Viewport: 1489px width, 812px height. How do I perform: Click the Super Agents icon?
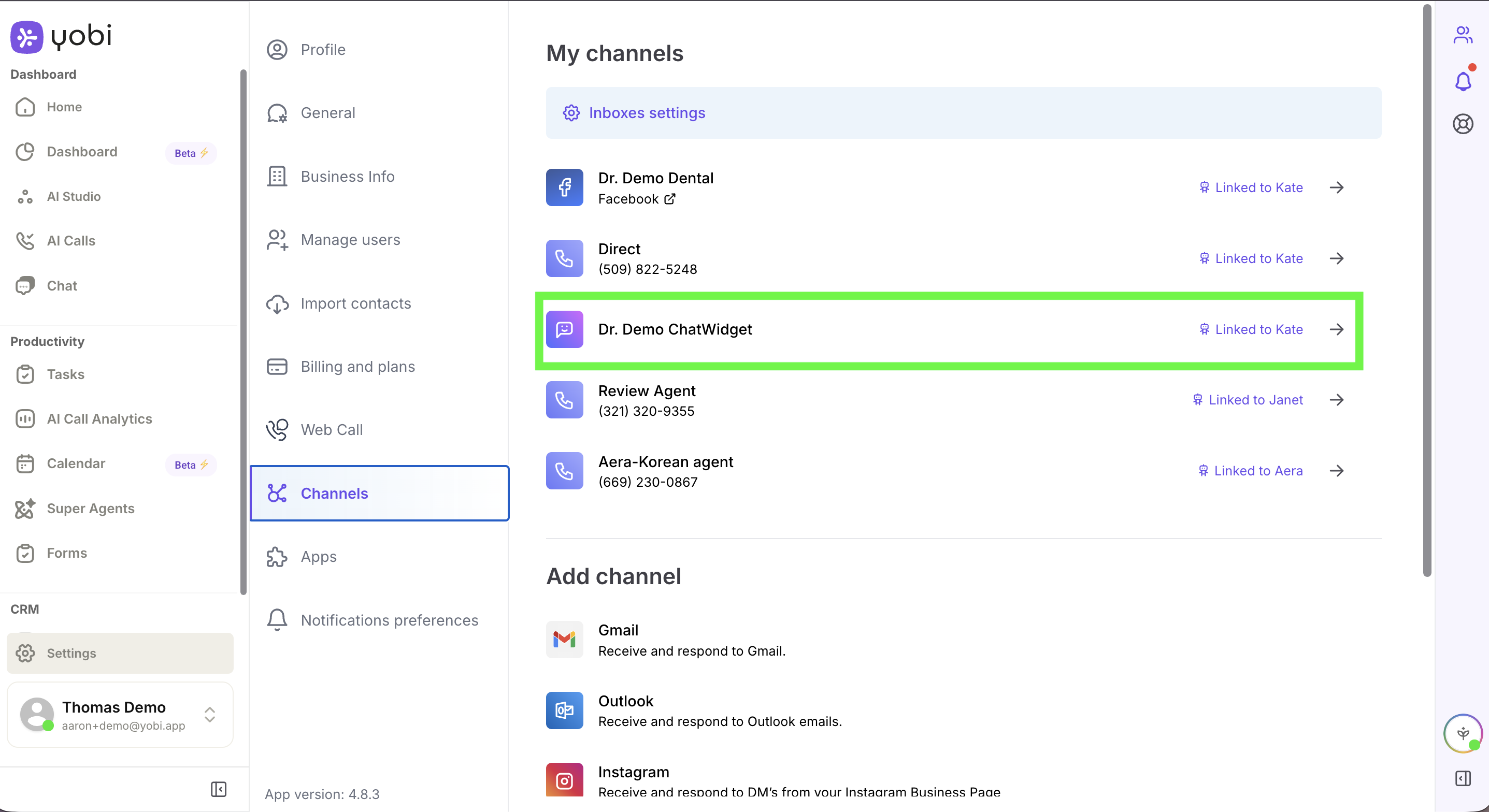point(25,509)
